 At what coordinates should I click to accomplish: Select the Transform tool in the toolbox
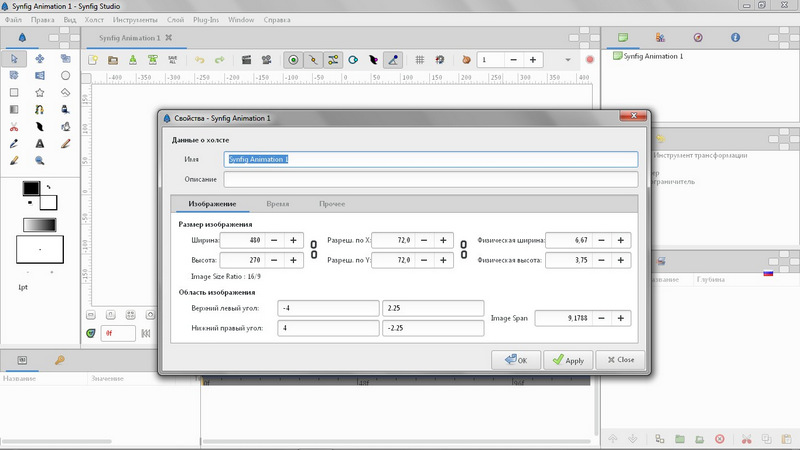click(x=14, y=59)
